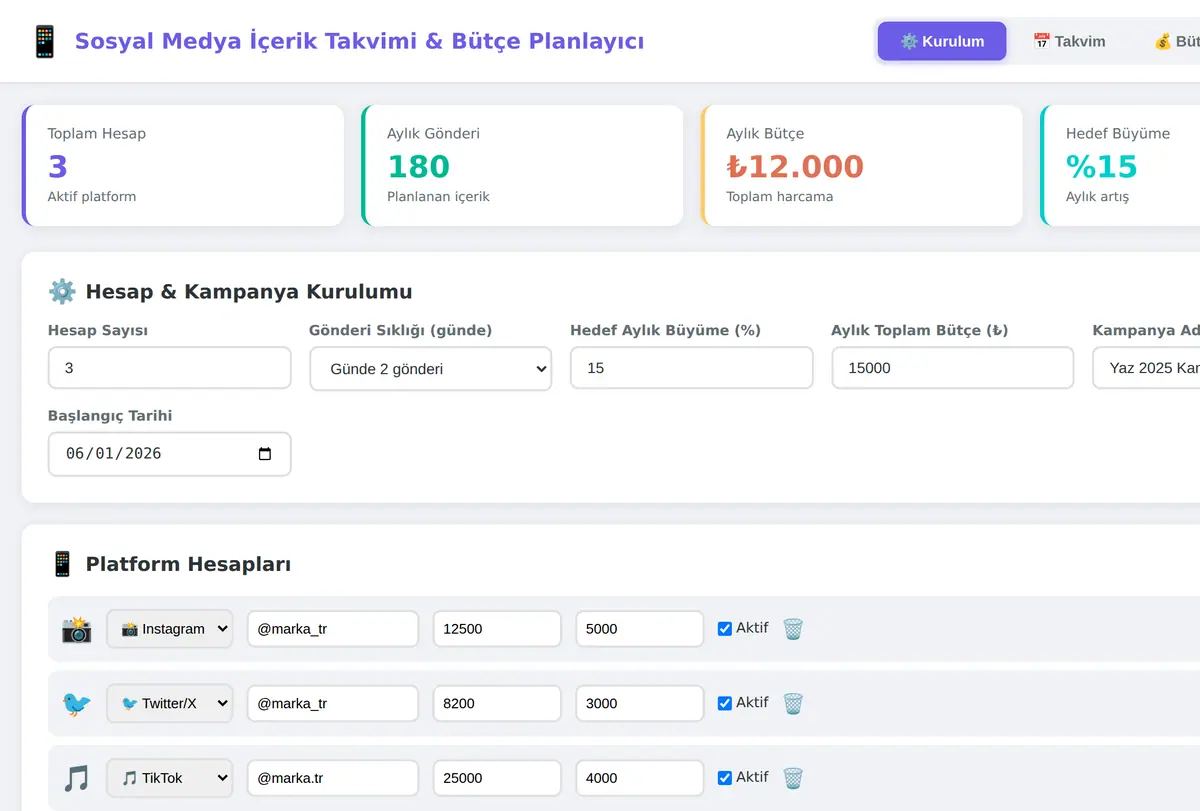Click the Instagram follower field 12500

(497, 629)
